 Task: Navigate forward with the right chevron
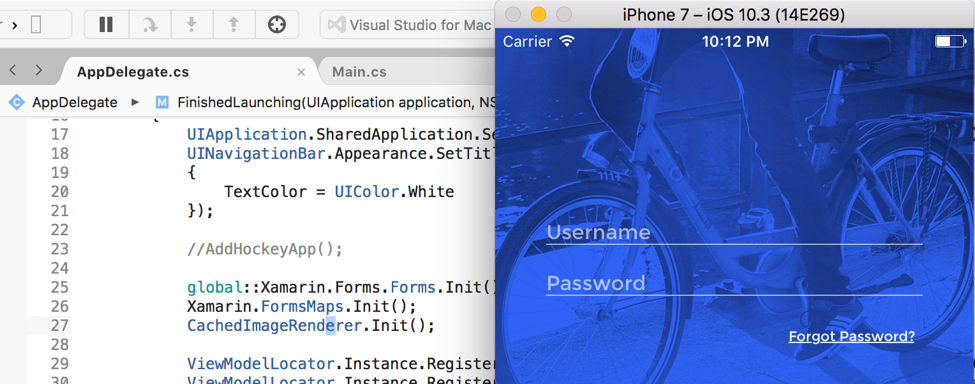point(39,70)
